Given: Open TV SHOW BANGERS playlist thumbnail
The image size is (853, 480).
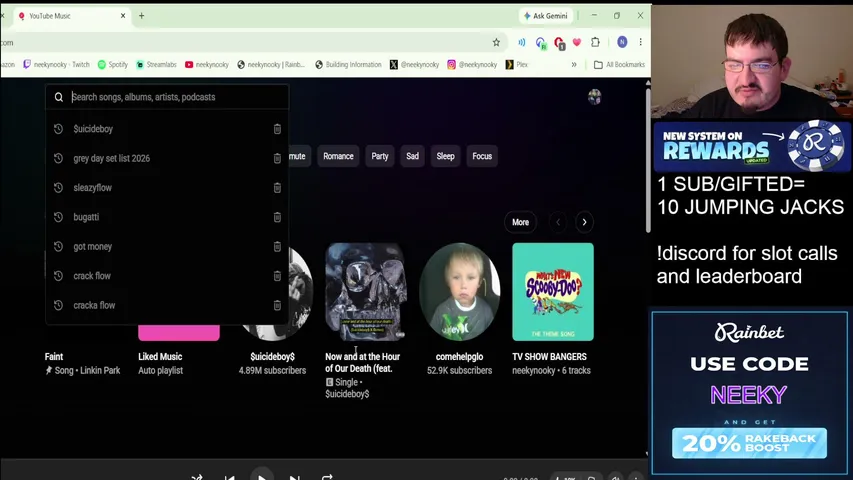Looking at the screenshot, I should [x=553, y=292].
